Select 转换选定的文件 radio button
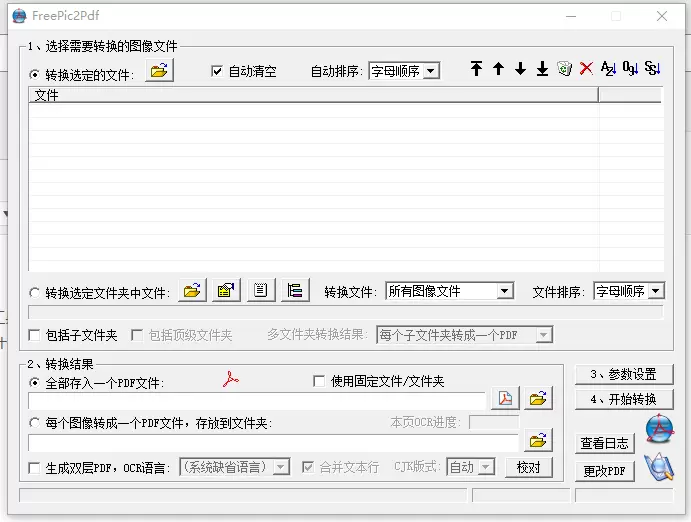This screenshot has height=522, width=691. click(x=34, y=74)
